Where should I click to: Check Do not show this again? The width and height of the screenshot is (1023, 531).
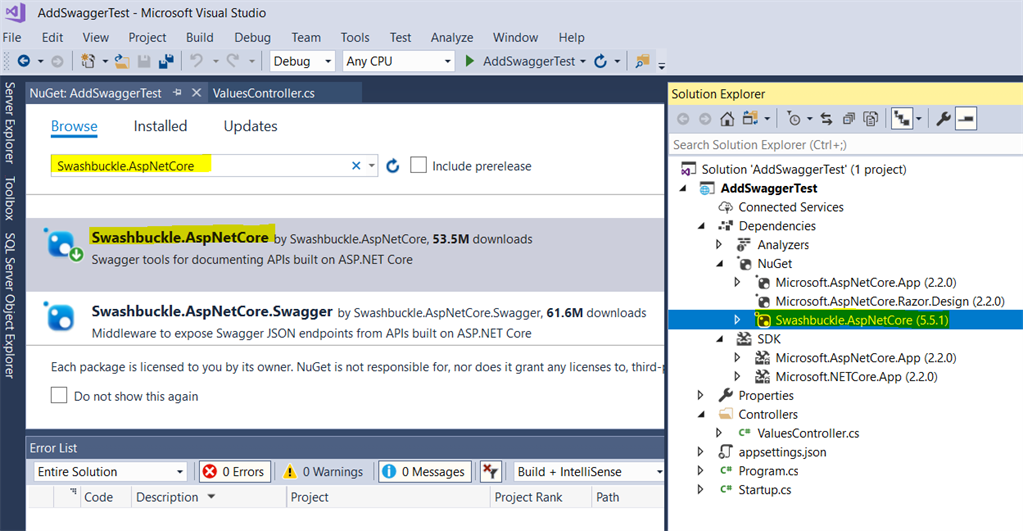tap(59, 395)
